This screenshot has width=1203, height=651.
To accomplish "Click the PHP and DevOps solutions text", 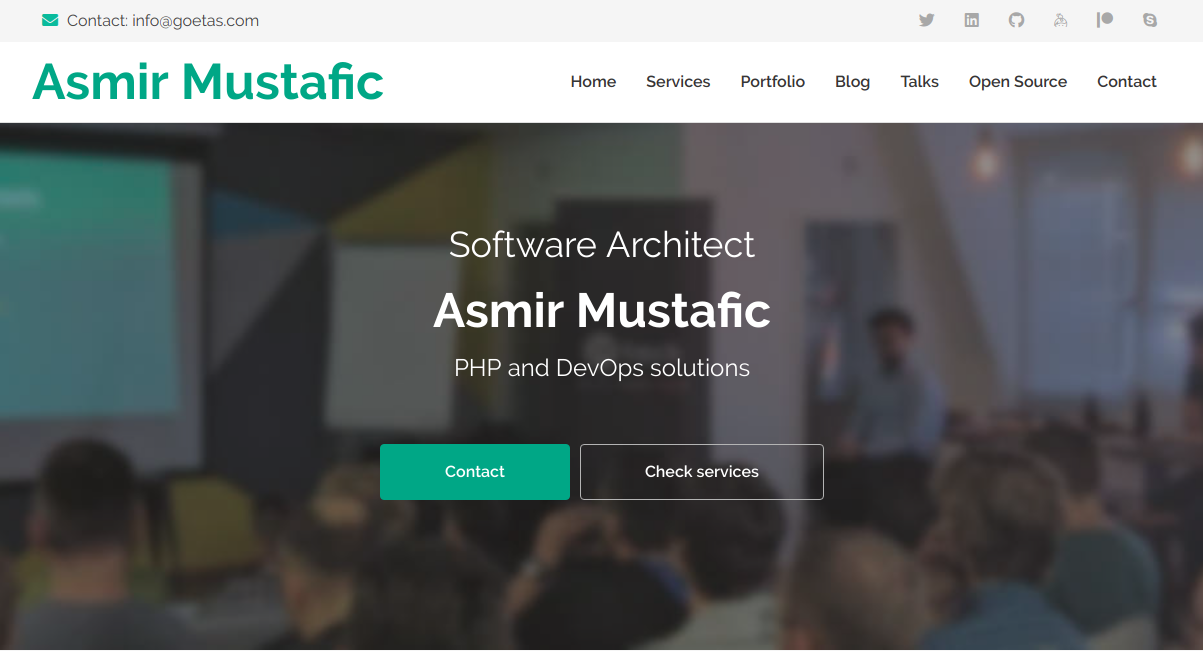I will (602, 368).
